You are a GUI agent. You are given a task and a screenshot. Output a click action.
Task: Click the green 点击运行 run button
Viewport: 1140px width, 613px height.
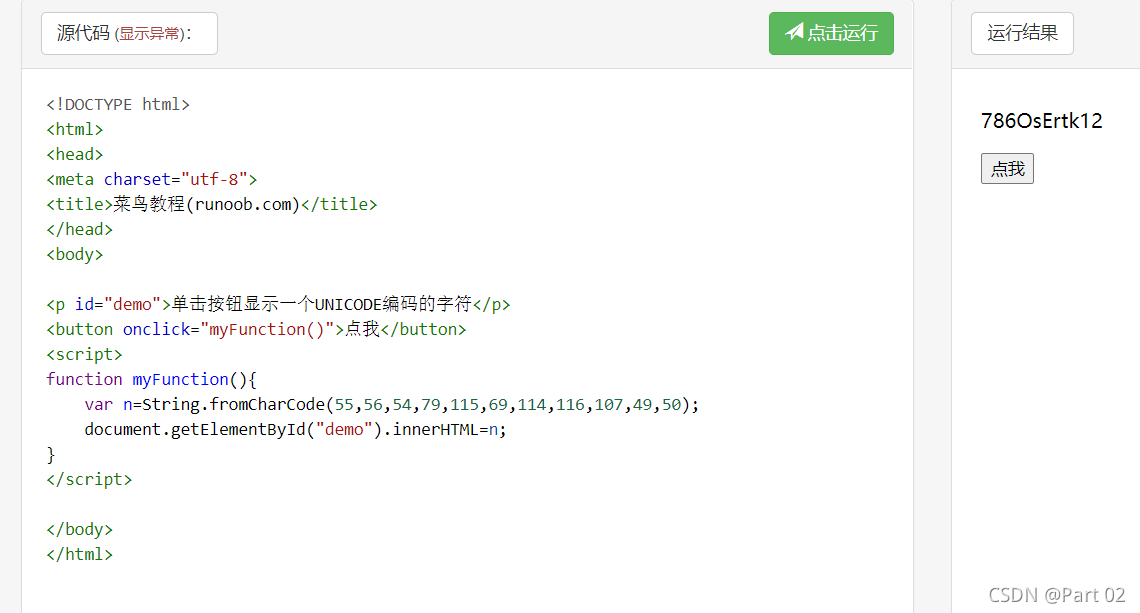pyautogui.click(x=831, y=32)
